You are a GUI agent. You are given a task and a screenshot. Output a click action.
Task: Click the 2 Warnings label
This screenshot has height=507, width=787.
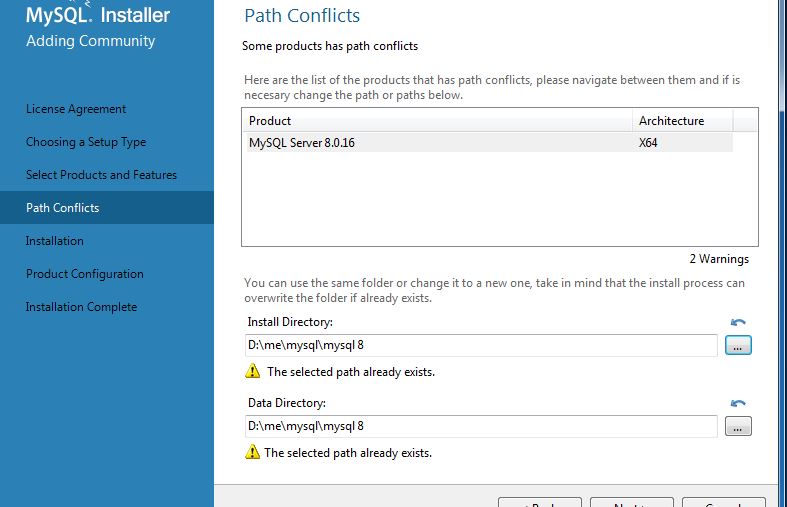coord(719,259)
